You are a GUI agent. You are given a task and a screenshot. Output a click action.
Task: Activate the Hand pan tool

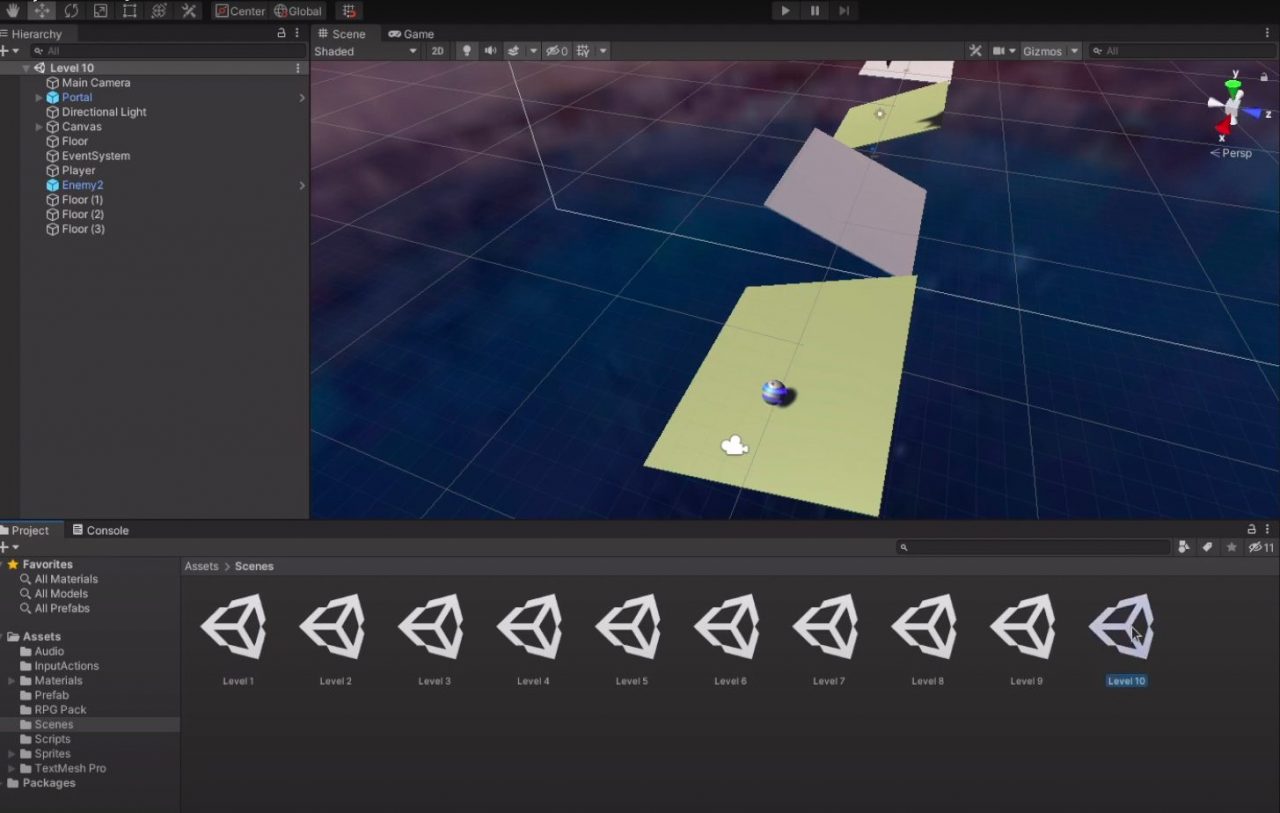click(x=12, y=11)
